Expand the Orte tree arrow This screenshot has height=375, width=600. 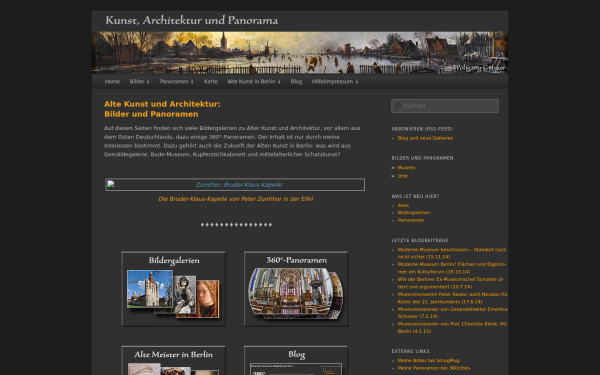[x=393, y=176]
